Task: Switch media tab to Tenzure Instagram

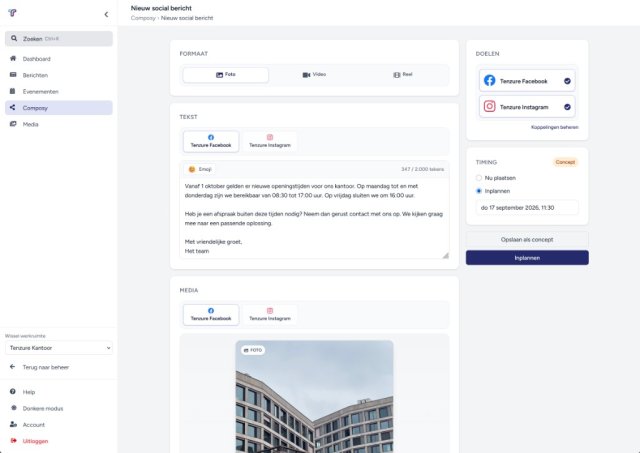Action: click(270, 315)
